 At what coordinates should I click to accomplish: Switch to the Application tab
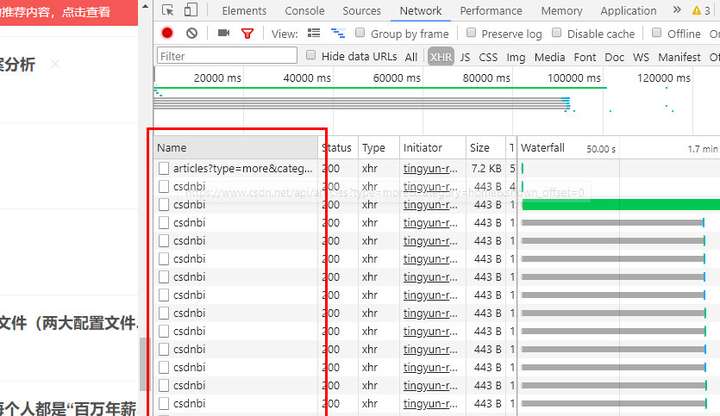pos(628,11)
